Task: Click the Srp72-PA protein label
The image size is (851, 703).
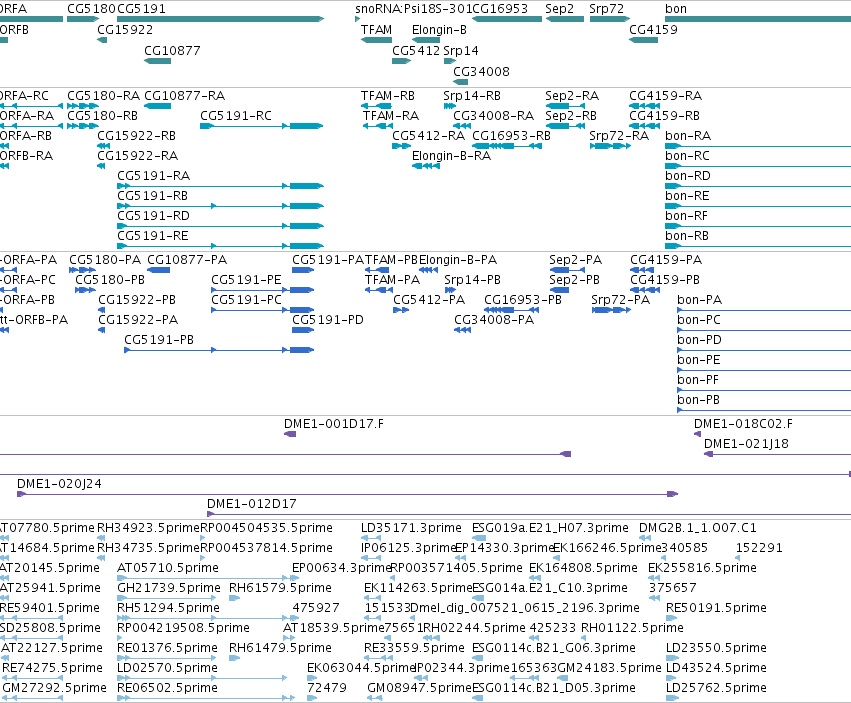Action: pyautogui.click(x=620, y=300)
